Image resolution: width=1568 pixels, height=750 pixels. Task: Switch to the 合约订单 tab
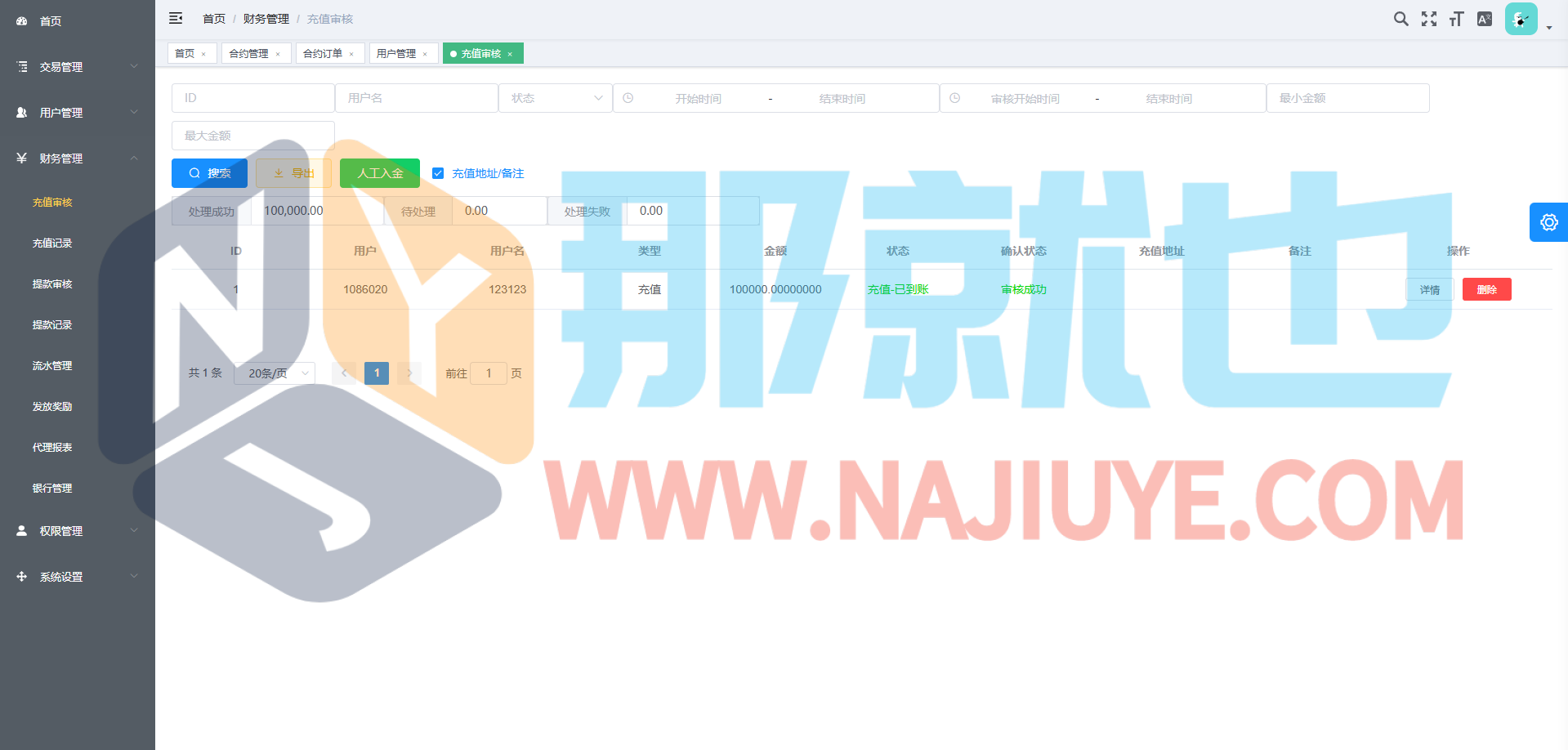click(323, 54)
